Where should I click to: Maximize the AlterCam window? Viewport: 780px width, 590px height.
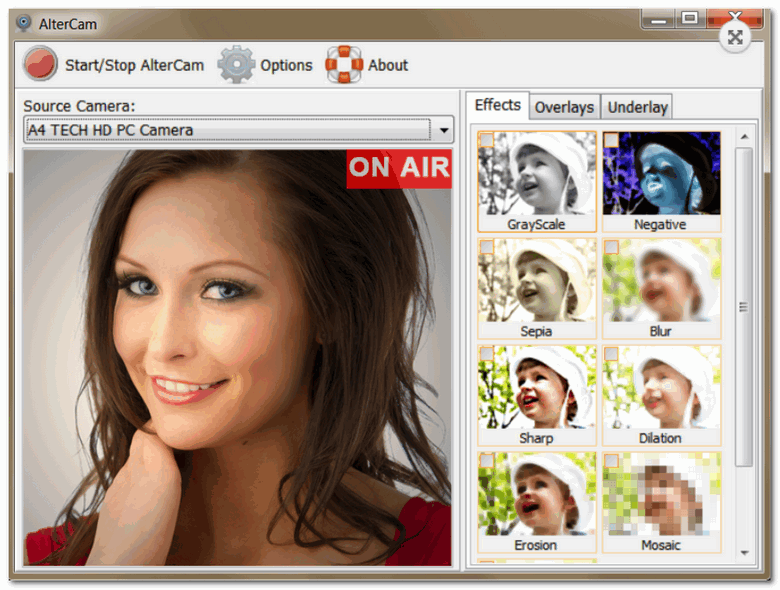(690, 19)
